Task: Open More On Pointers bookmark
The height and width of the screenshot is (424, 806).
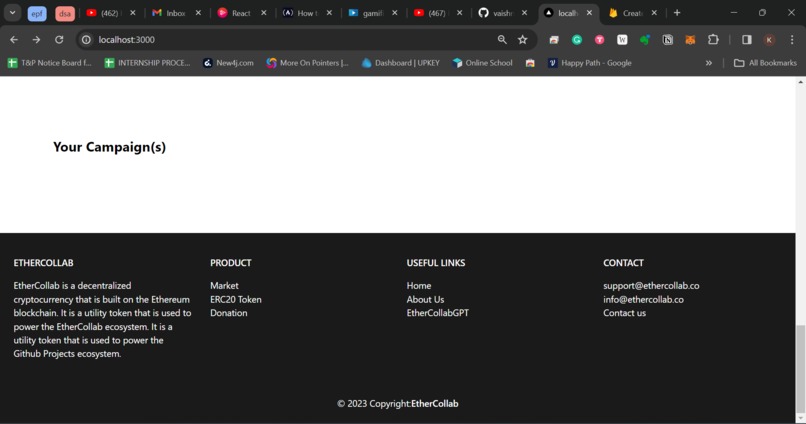Action: (307, 63)
